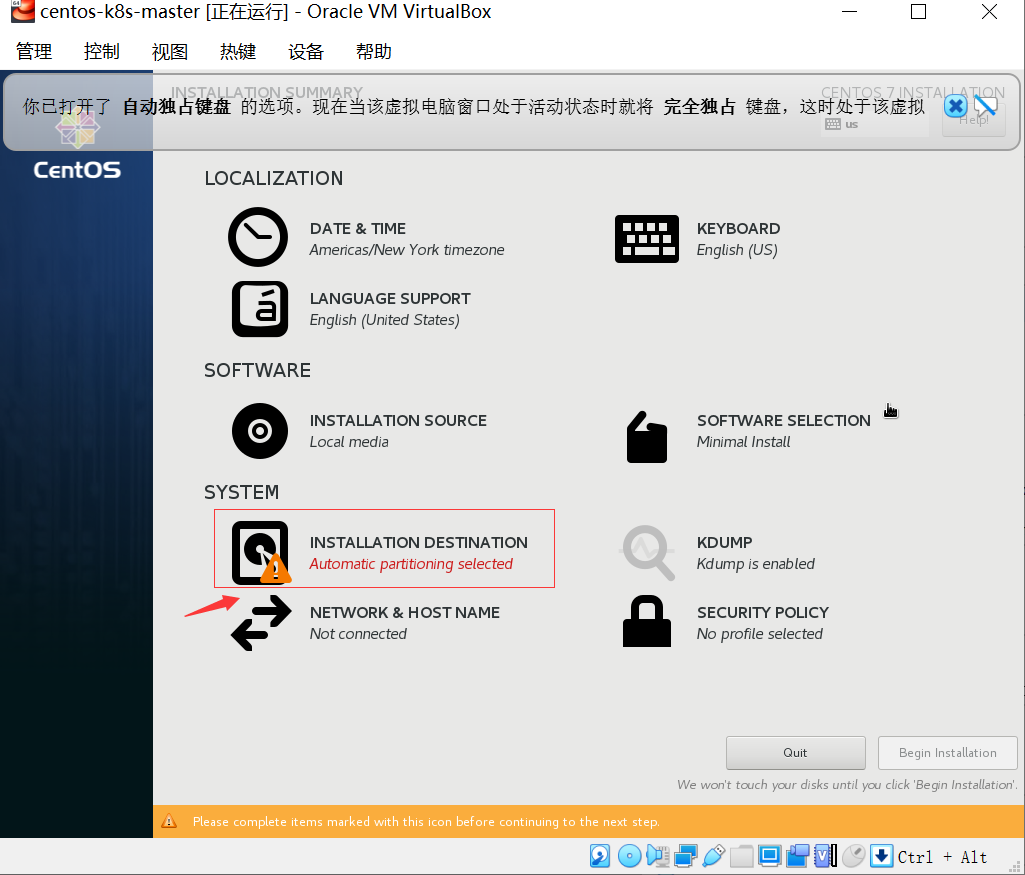The width and height of the screenshot is (1025, 875).
Task: Open INSTALLATION DESTINATION label
Action: (418, 542)
